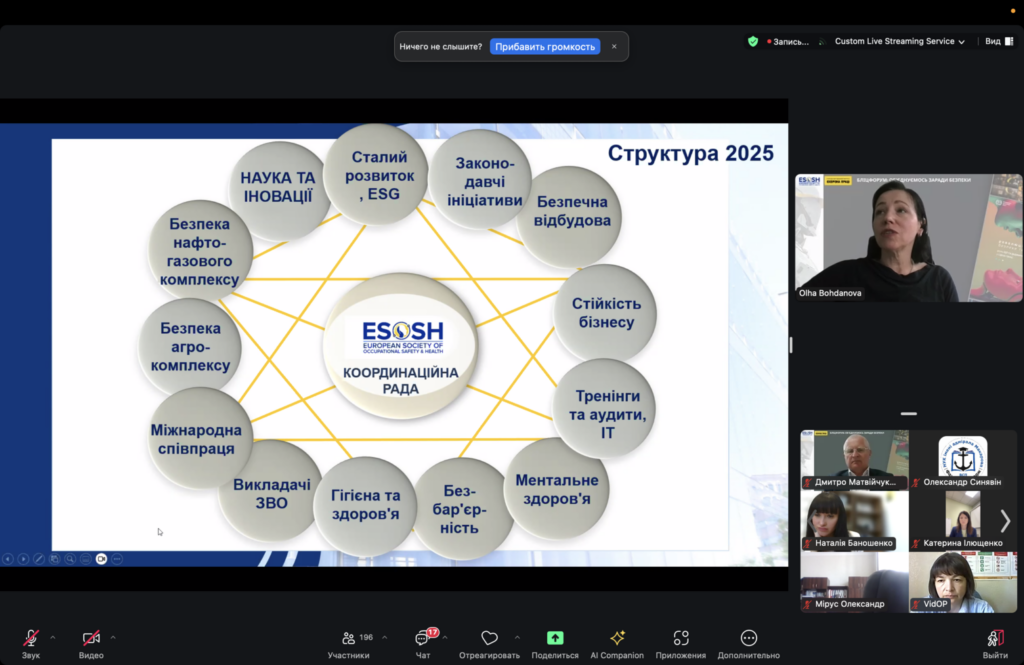Unmute the microphone with the Звук button
The height and width of the screenshot is (665, 1024).
pyautogui.click(x=31, y=639)
